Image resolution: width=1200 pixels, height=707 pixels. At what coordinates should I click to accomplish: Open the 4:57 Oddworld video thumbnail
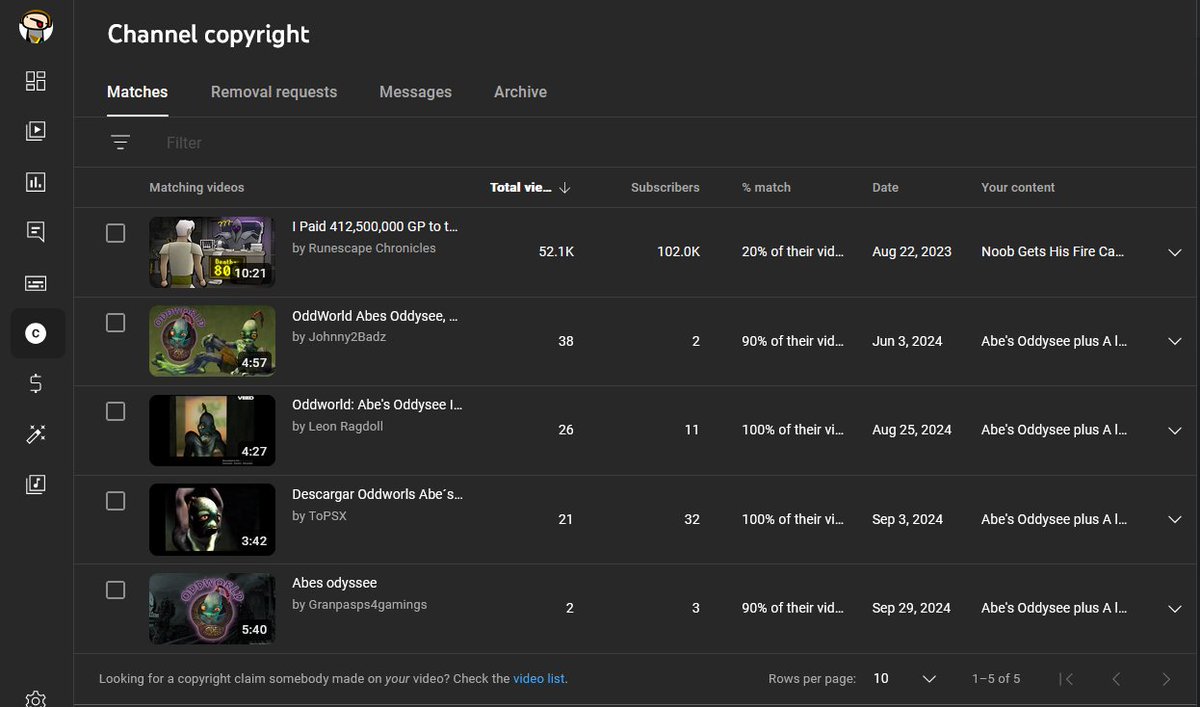(212, 341)
